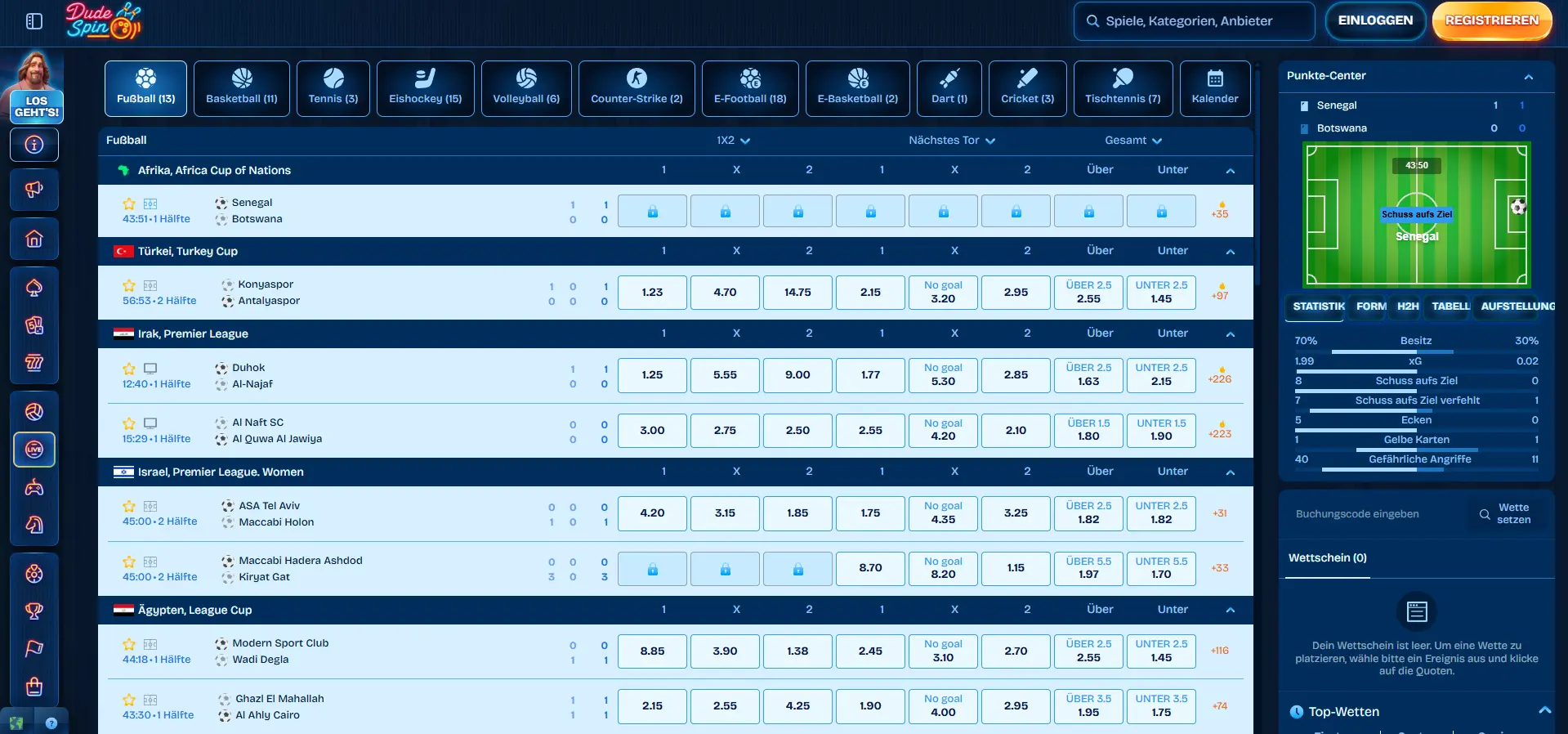The height and width of the screenshot is (734, 1568).
Task: Open live stream icon for Duhok match
Action: [150, 369]
